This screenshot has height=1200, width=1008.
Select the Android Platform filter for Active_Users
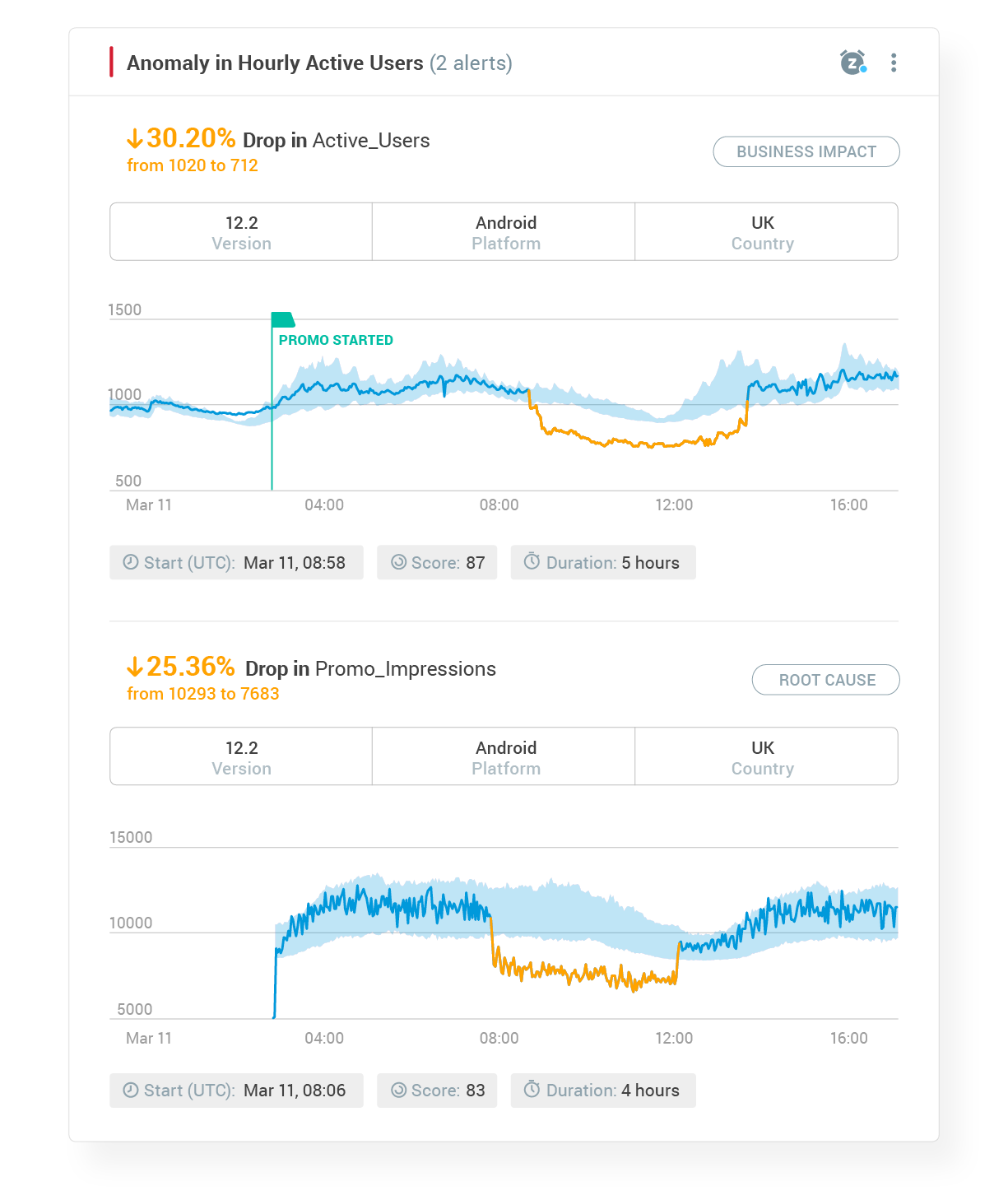[x=505, y=232]
